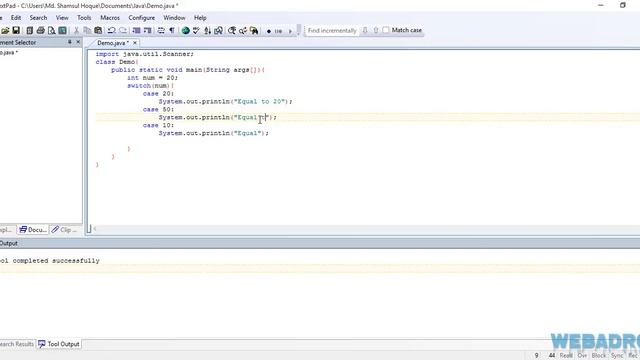Open the Window menu
Screen dimensions: 640x360
click(x=174, y=18)
